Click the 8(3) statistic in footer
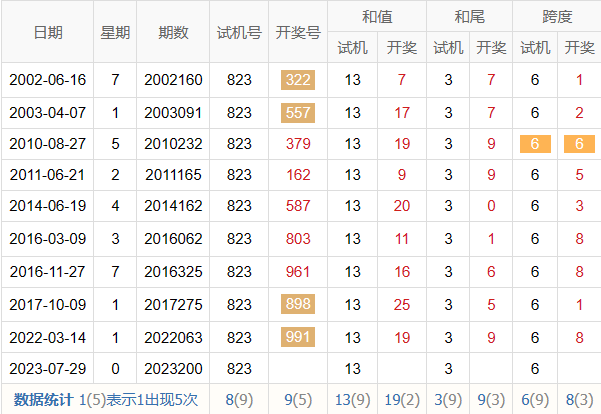Viewport: 601px width, 414px height. point(579,400)
